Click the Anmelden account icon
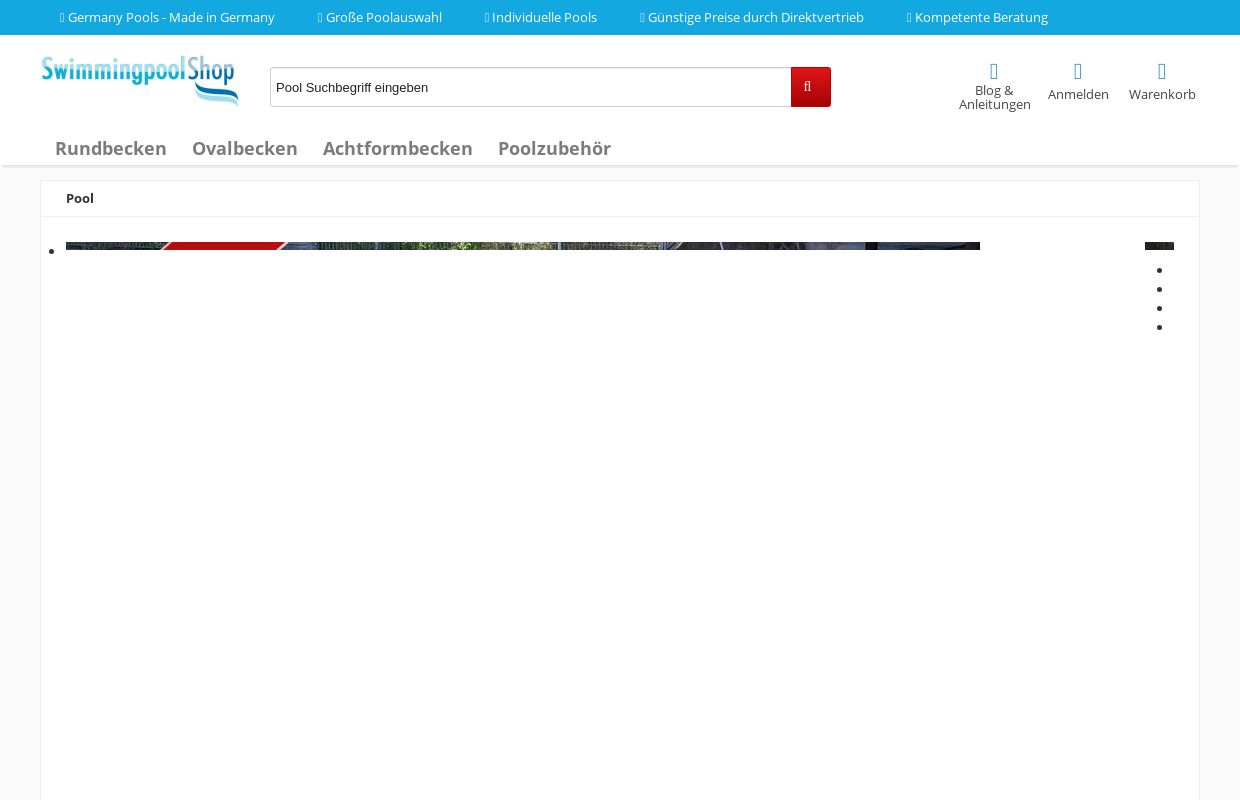 click(x=1078, y=71)
